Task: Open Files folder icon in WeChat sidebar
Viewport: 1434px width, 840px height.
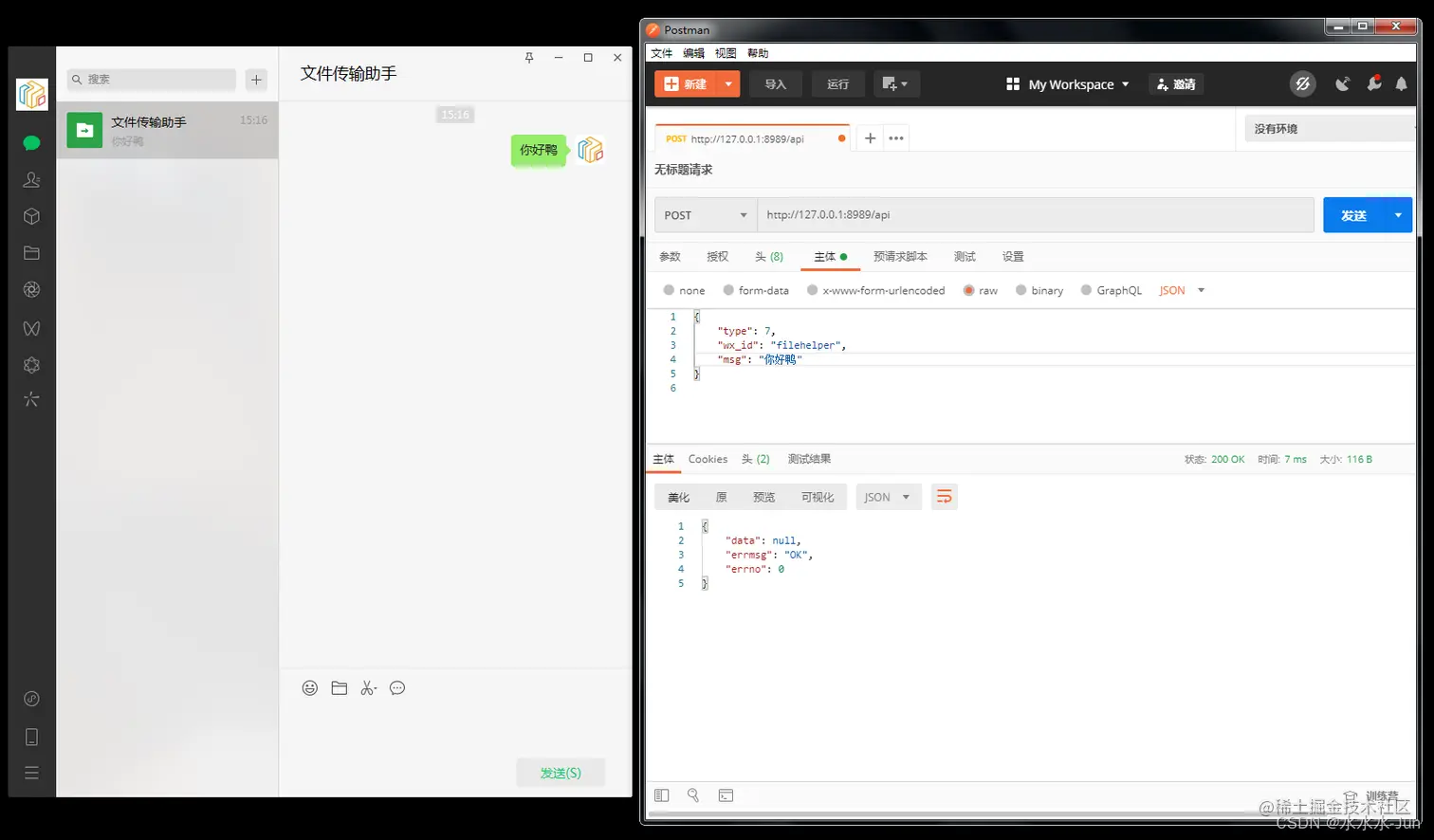Action: pos(31,253)
